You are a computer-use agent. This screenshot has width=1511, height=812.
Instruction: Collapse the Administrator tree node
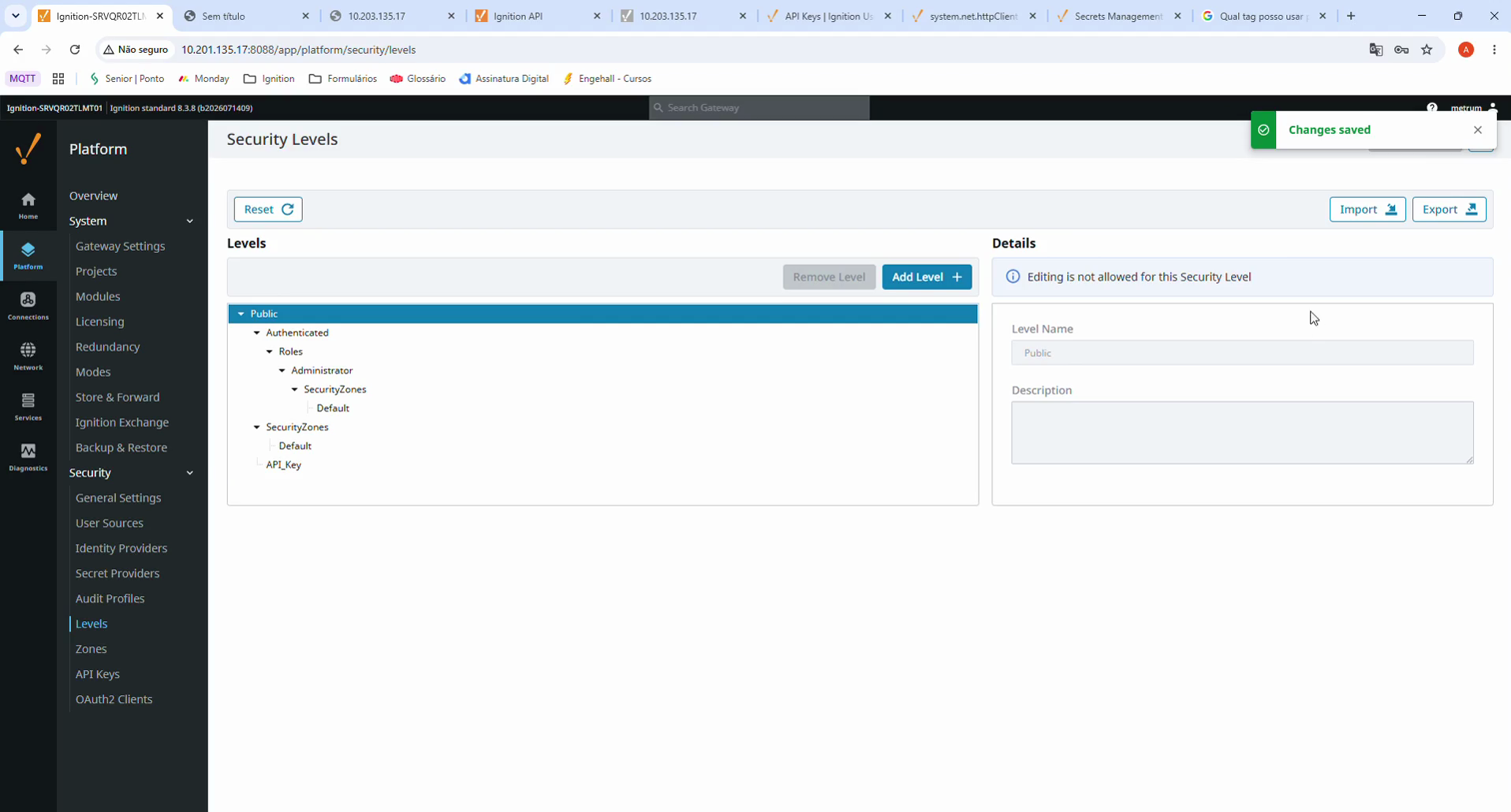[x=282, y=371]
